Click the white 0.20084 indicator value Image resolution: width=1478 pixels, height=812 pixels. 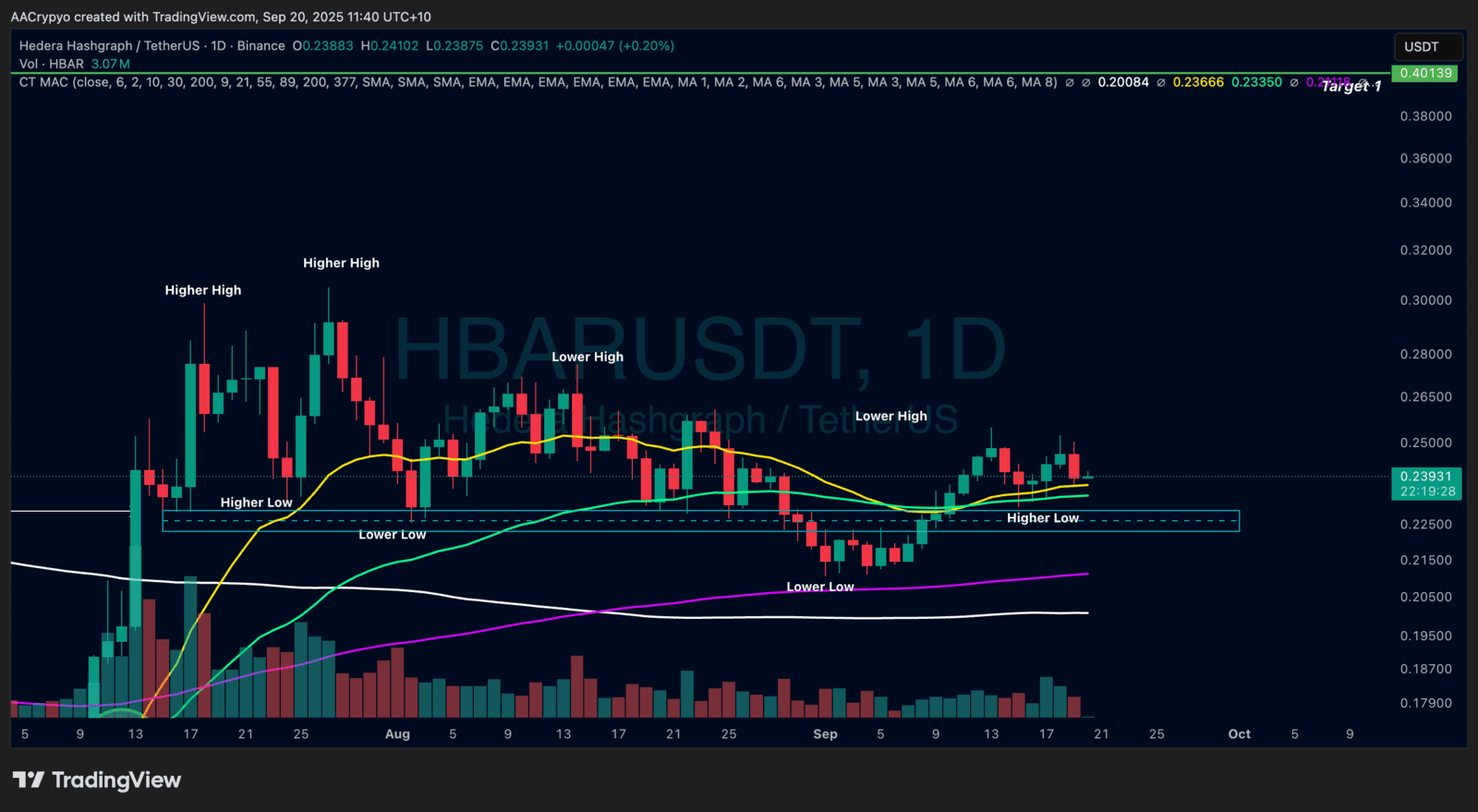tap(1123, 82)
